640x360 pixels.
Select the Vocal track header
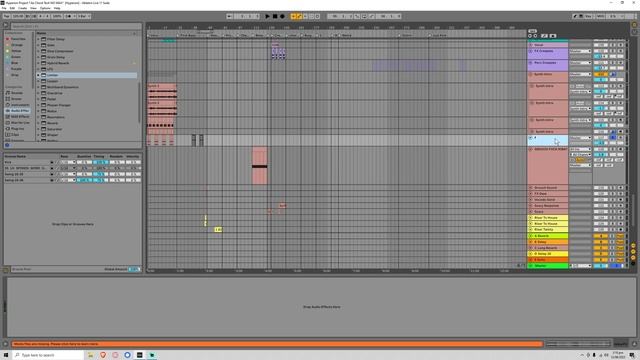click(547, 45)
